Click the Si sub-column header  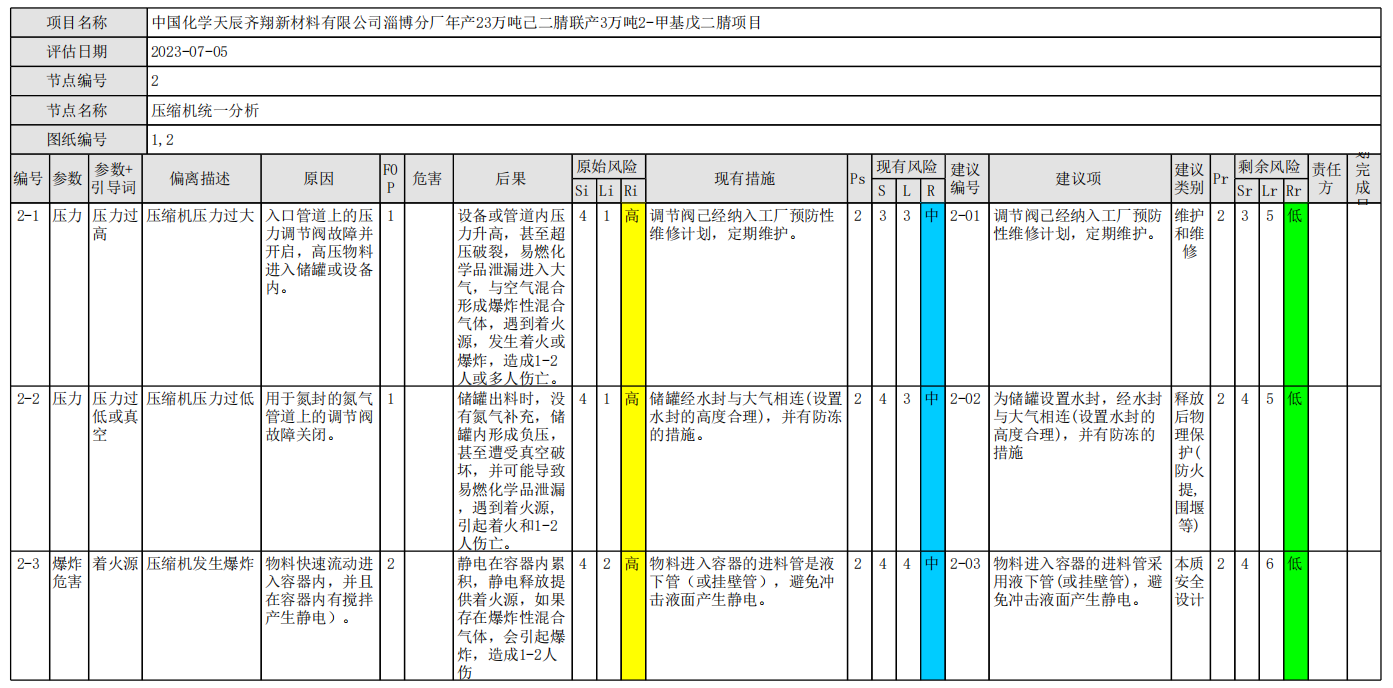(x=582, y=191)
